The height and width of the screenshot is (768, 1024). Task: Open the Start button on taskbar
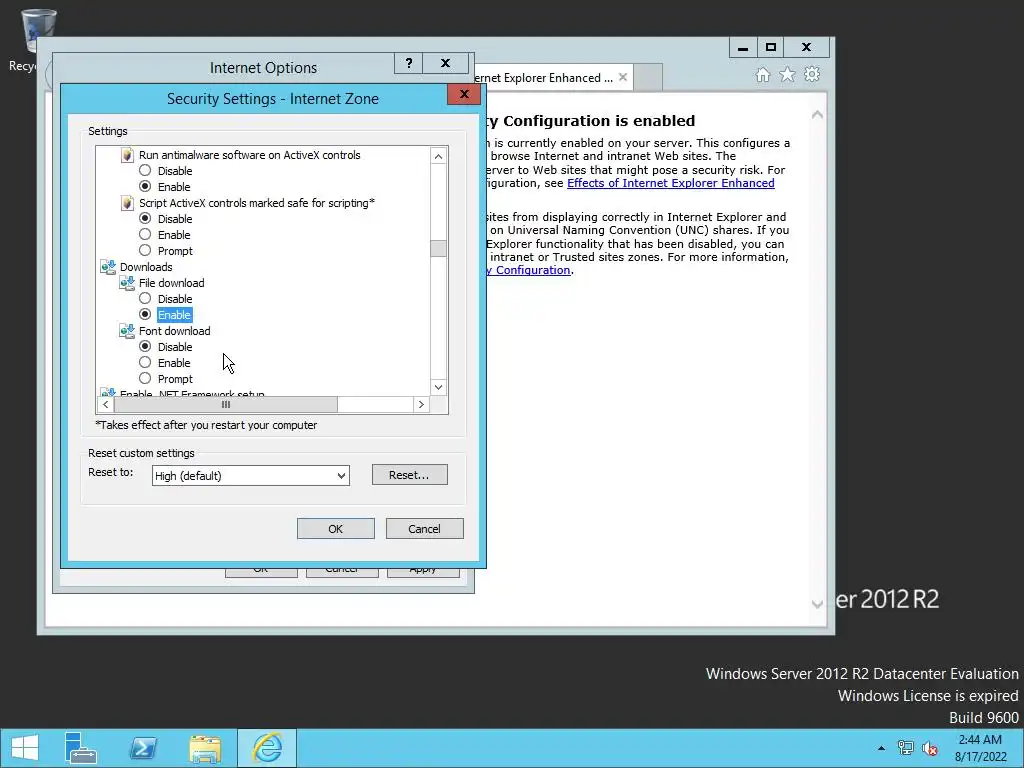(25, 748)
